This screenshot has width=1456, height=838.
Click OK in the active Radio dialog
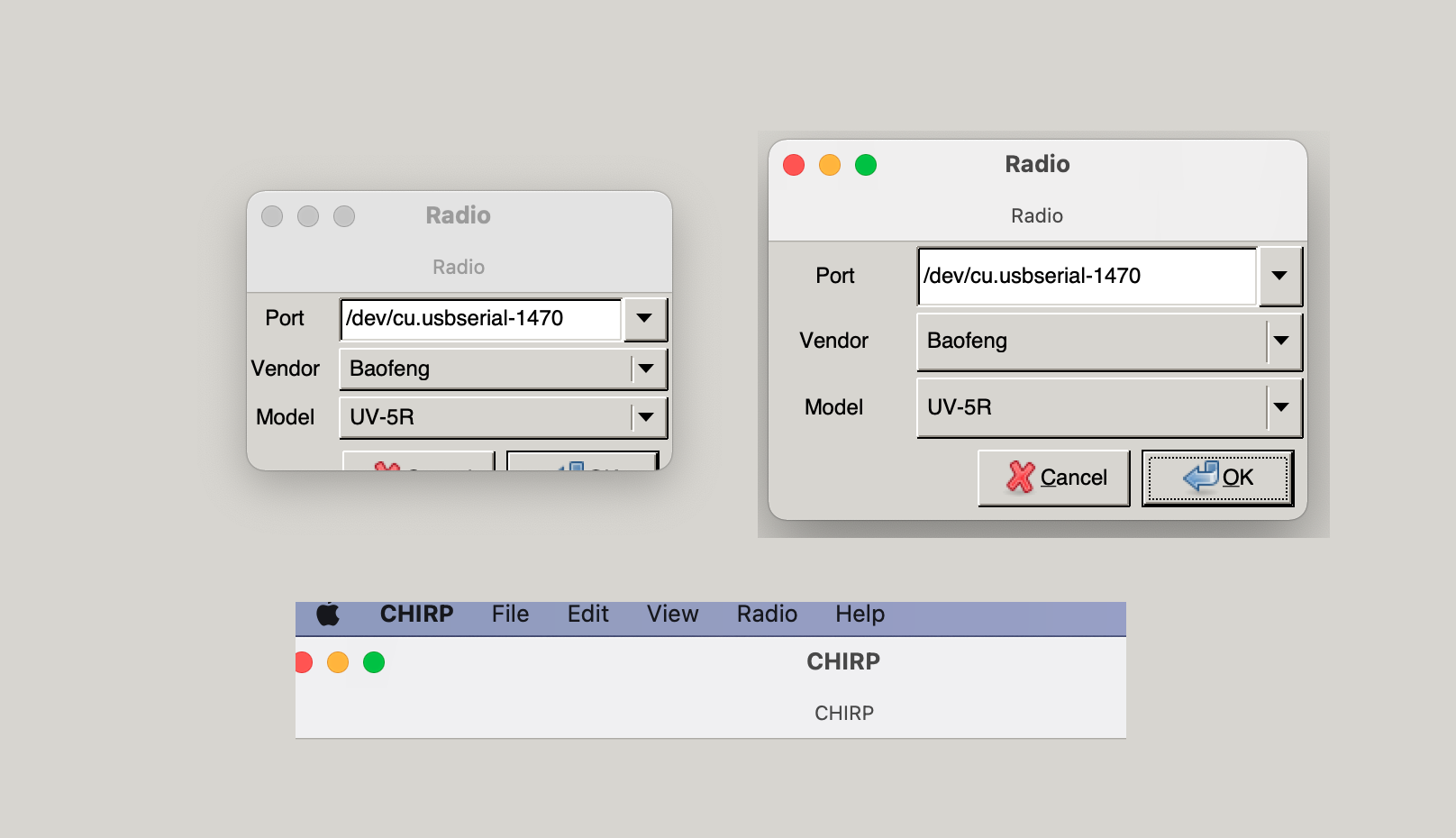(x=1218, y=478)
